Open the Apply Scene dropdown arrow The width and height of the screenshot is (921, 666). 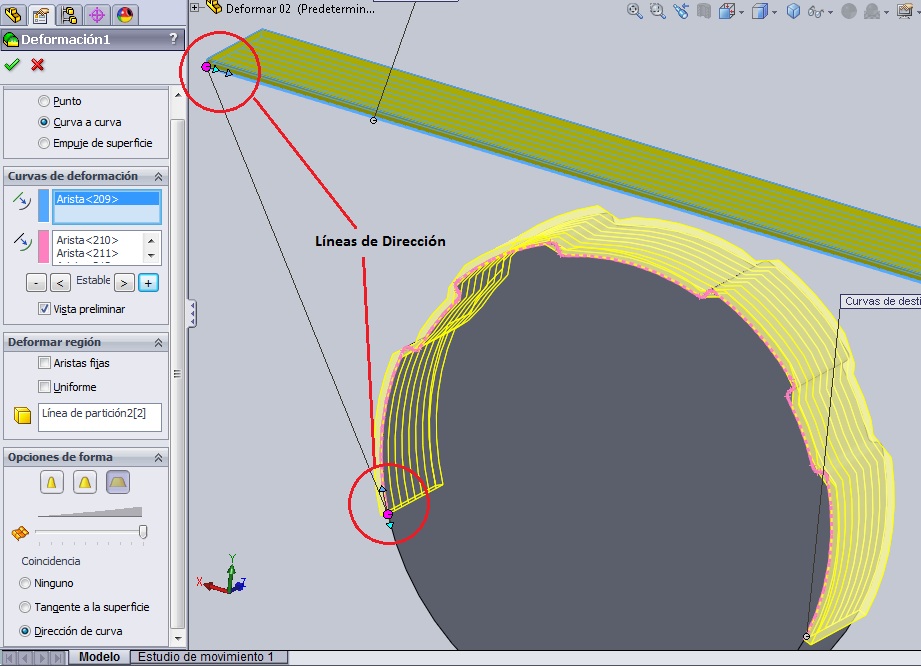click(886, 12)
